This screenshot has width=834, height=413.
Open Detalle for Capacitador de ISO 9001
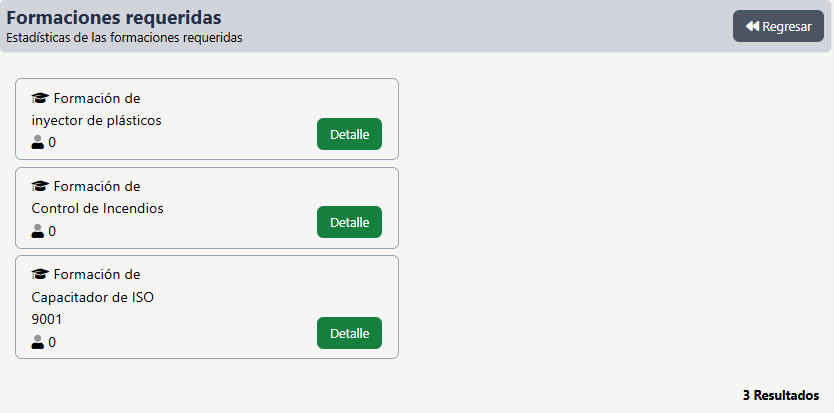click(349, 333)
